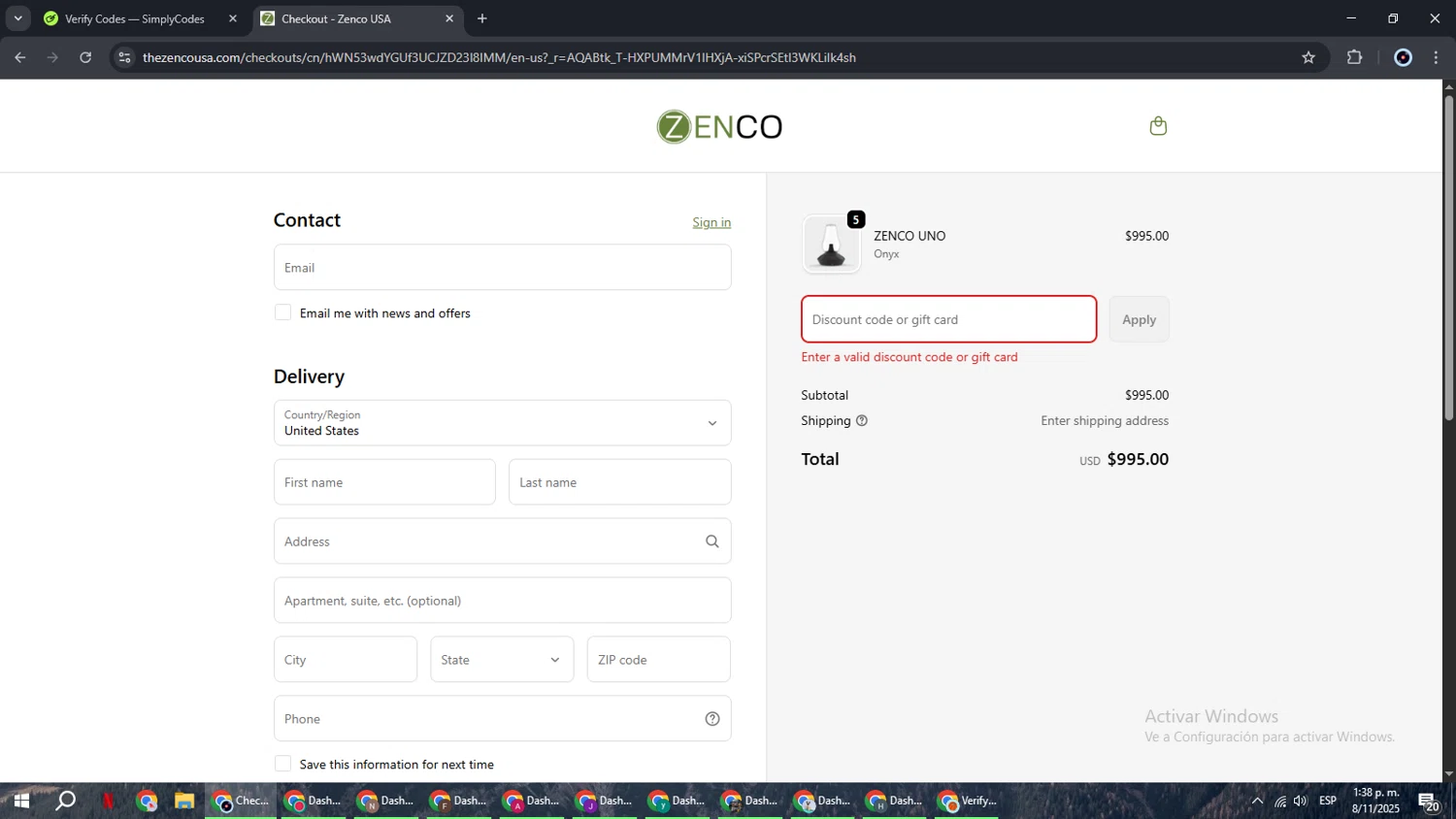
Task: Open the pinned Chrome icon in taskbar
Action: click(147, 801)
